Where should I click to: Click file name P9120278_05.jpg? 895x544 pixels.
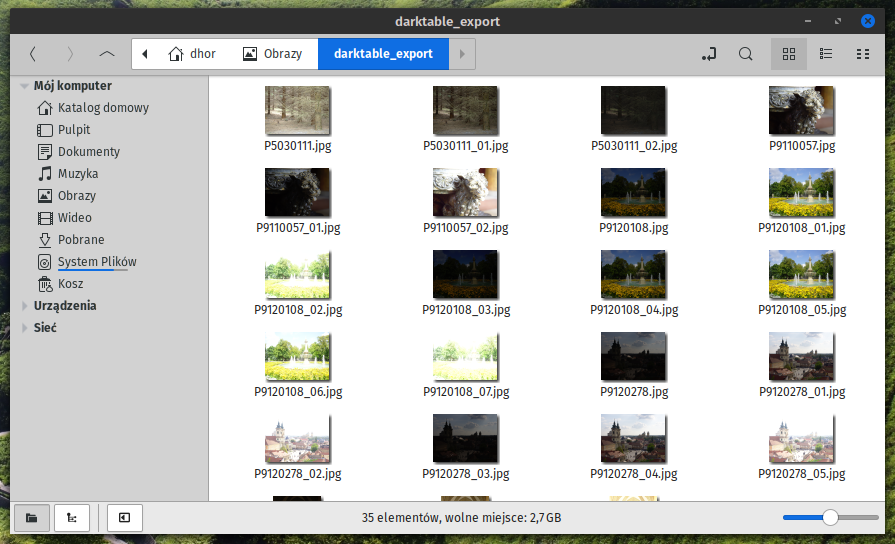pyautogui.click(x=802, y=474)
